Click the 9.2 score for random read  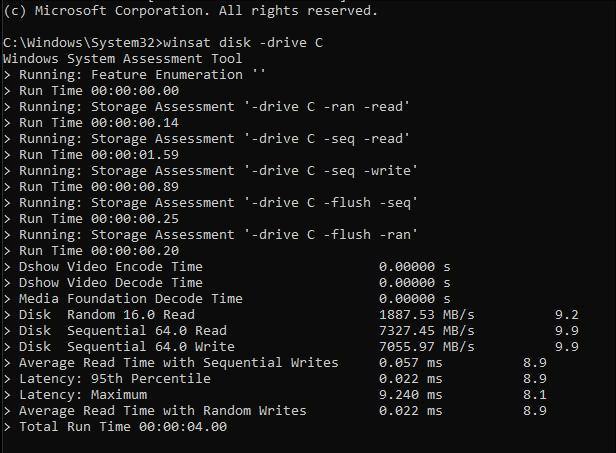(x=567, y=315)
